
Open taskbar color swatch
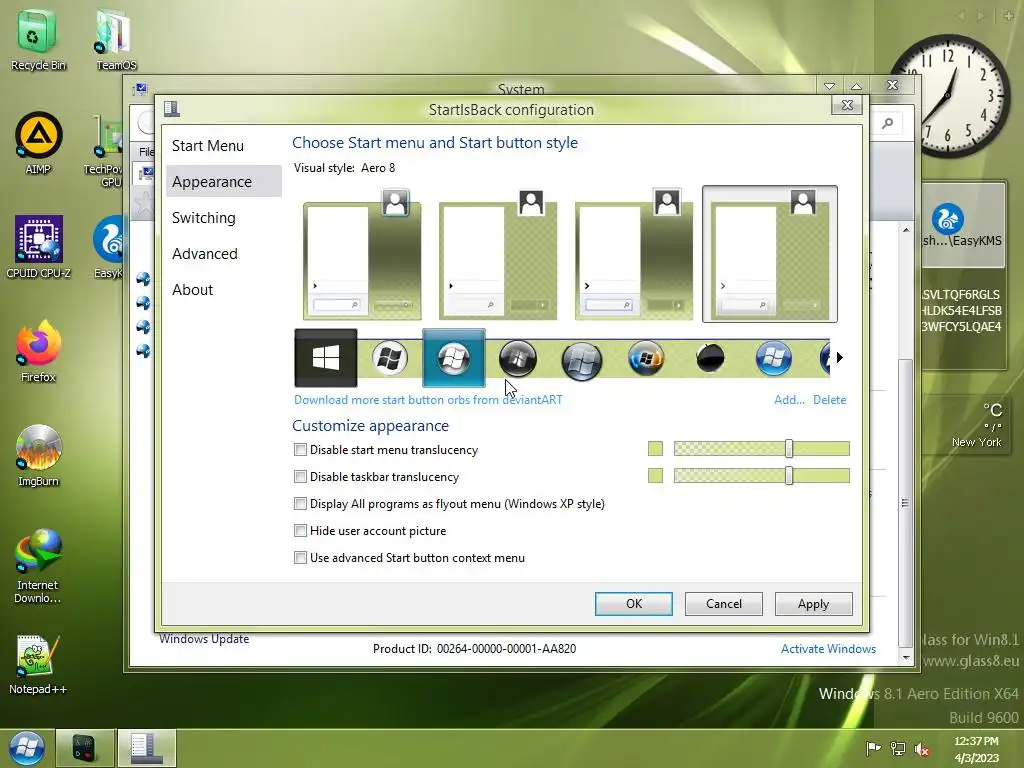655,475
